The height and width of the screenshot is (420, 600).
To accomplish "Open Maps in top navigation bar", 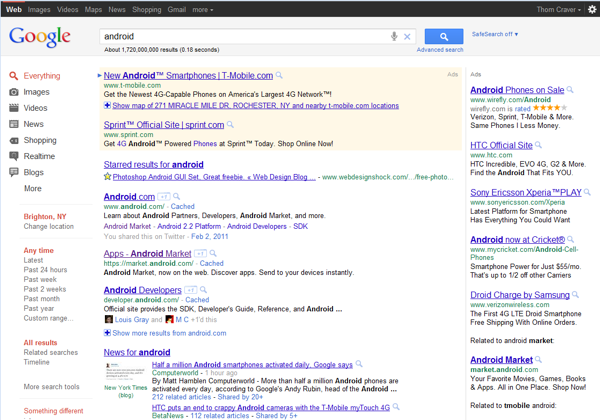I will [x=93, y=10].
